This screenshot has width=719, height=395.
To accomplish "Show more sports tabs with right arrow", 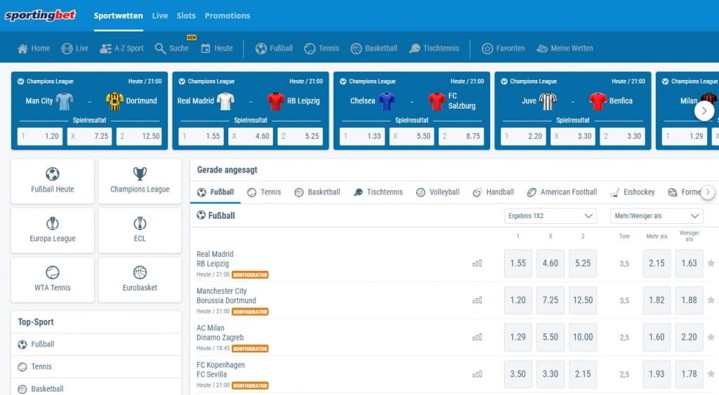I will 708,192.
